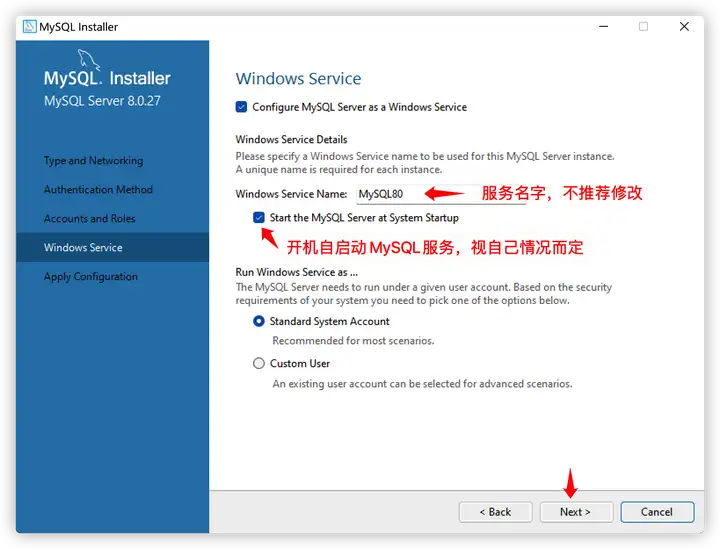
Task: Select the Standard System Account option
Action: (x=259, y=321)
